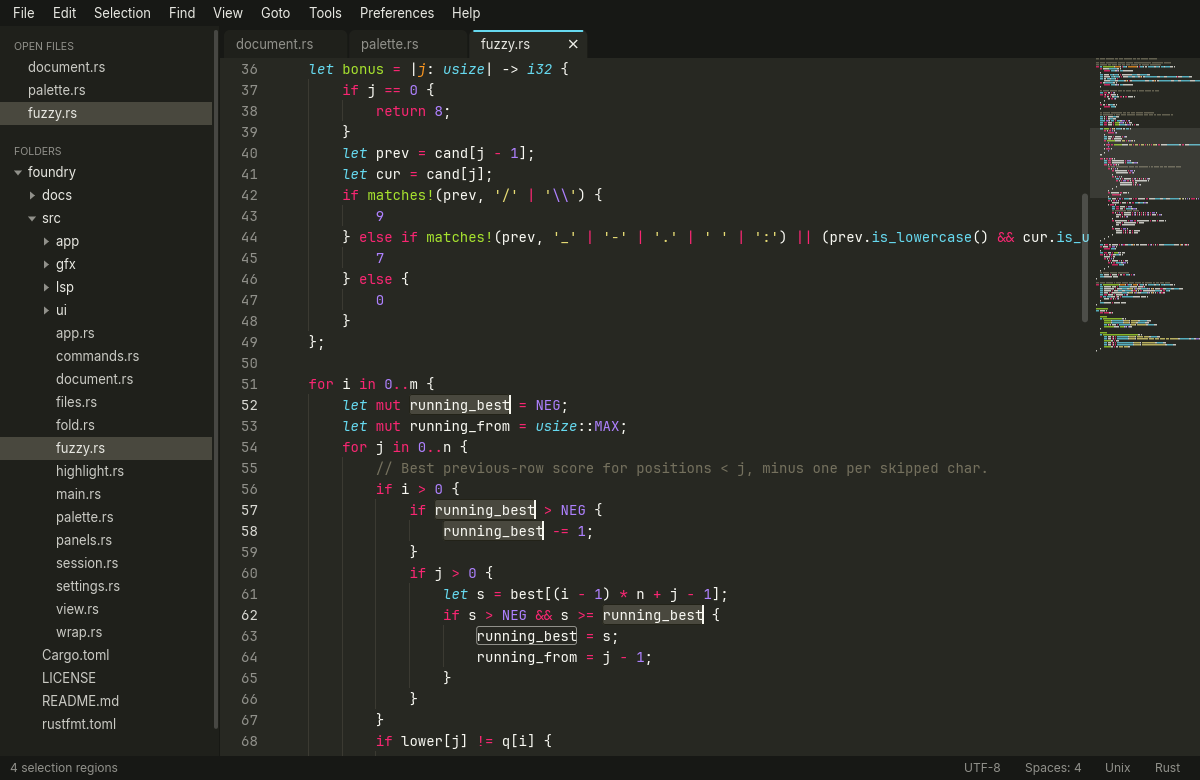Open panels.rs file

pyautogui.click(x=106, y=540)
